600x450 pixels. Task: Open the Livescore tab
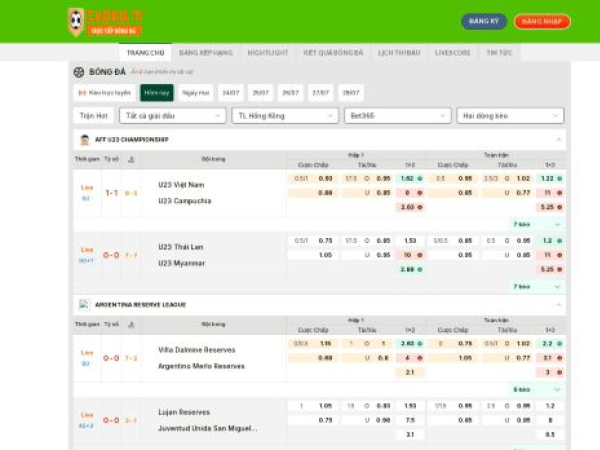(x=453, y=51)
